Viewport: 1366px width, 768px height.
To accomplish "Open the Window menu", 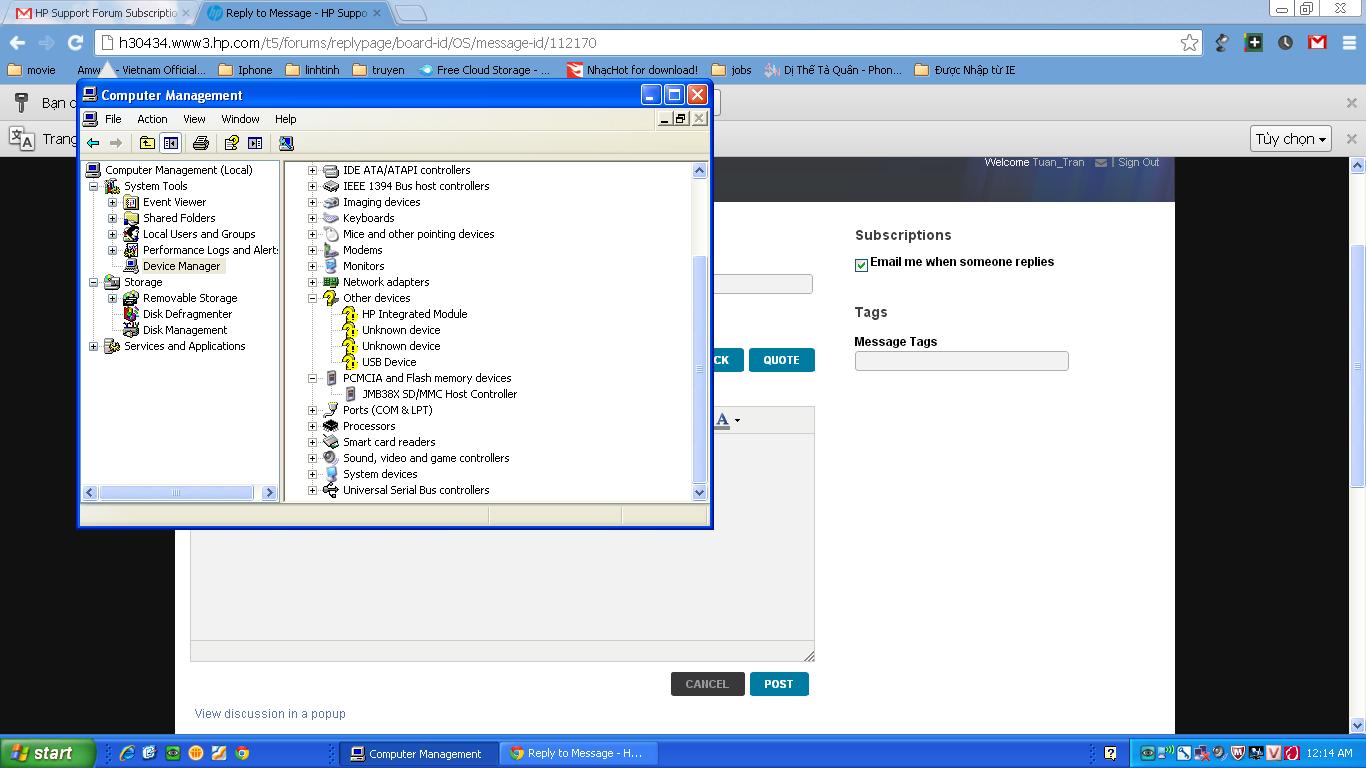I will [240, 119].
